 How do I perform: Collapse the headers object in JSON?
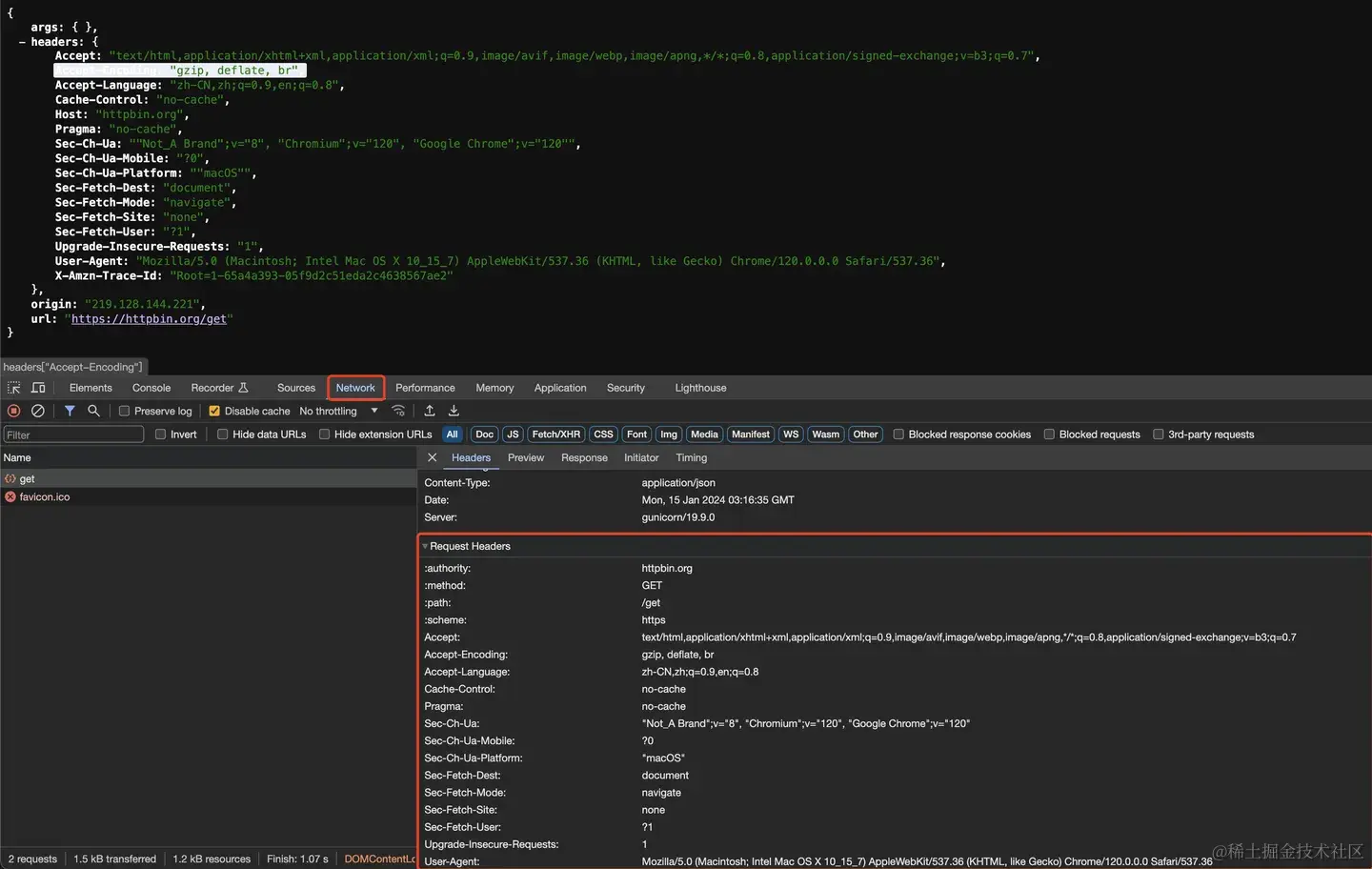point(22,42)
